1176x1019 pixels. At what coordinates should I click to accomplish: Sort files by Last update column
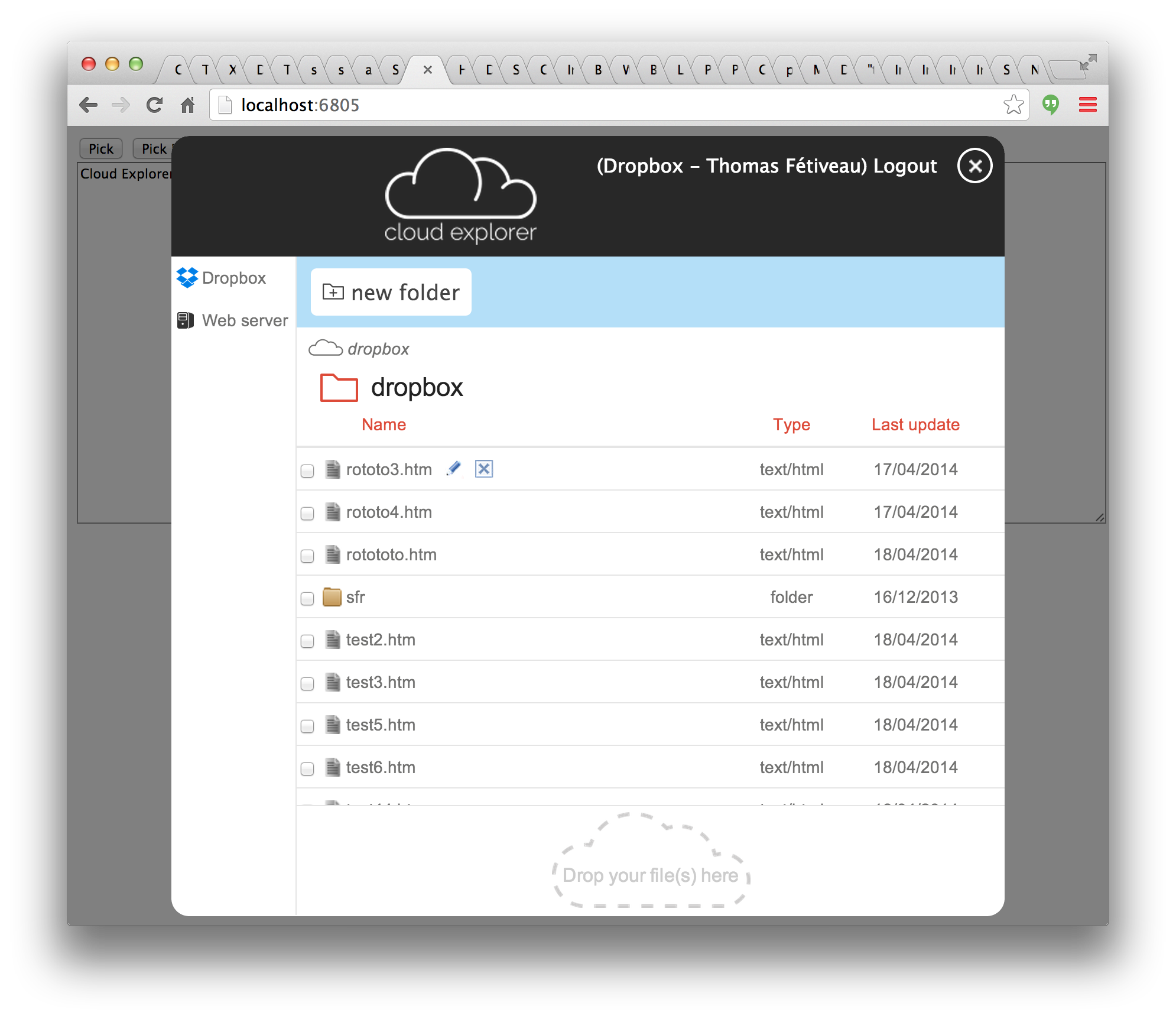click(915, 424)
